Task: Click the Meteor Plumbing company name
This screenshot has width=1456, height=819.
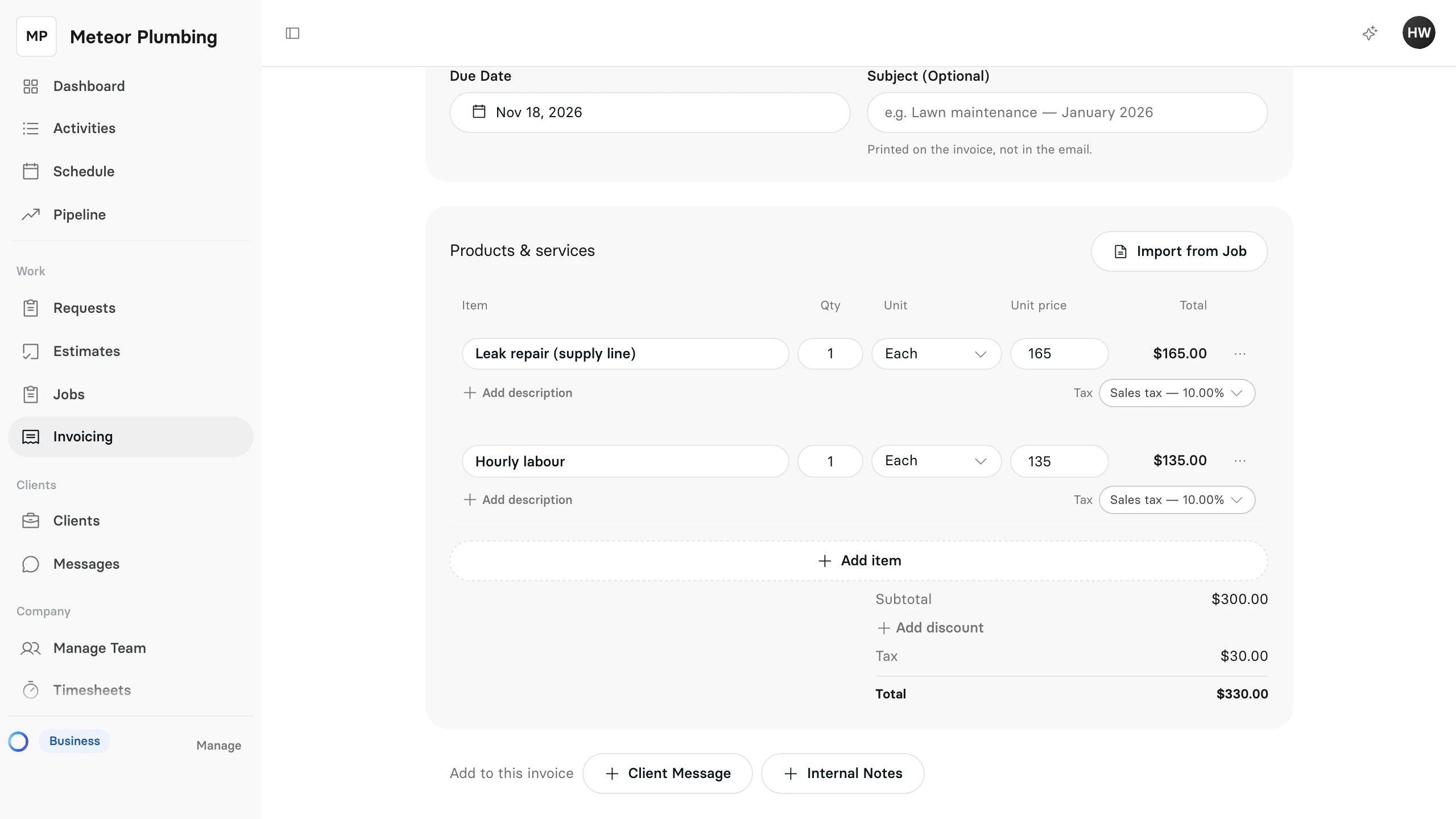Action: (x=143, y=37)
